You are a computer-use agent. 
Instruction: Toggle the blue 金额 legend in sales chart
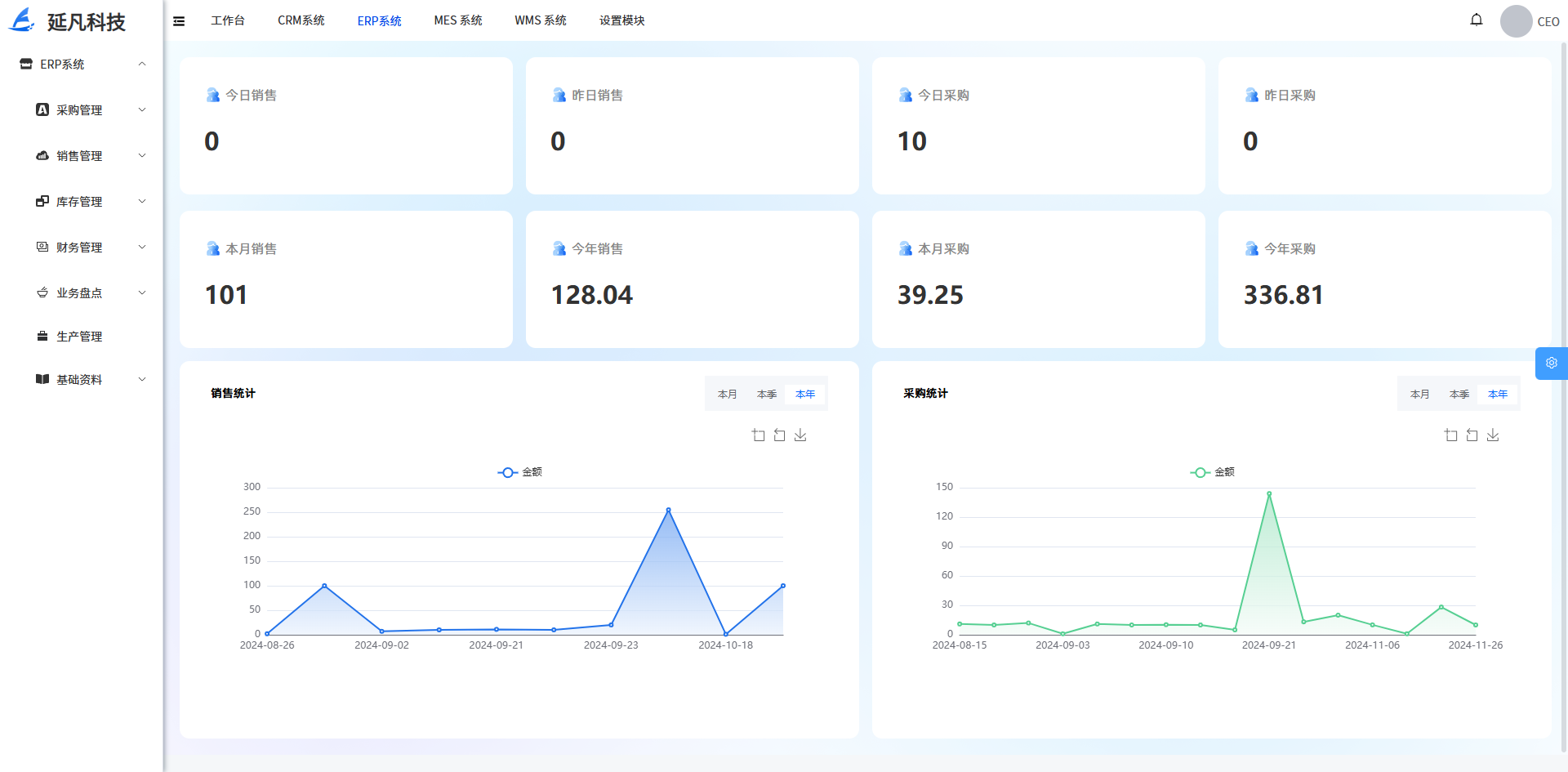[520, 472]
